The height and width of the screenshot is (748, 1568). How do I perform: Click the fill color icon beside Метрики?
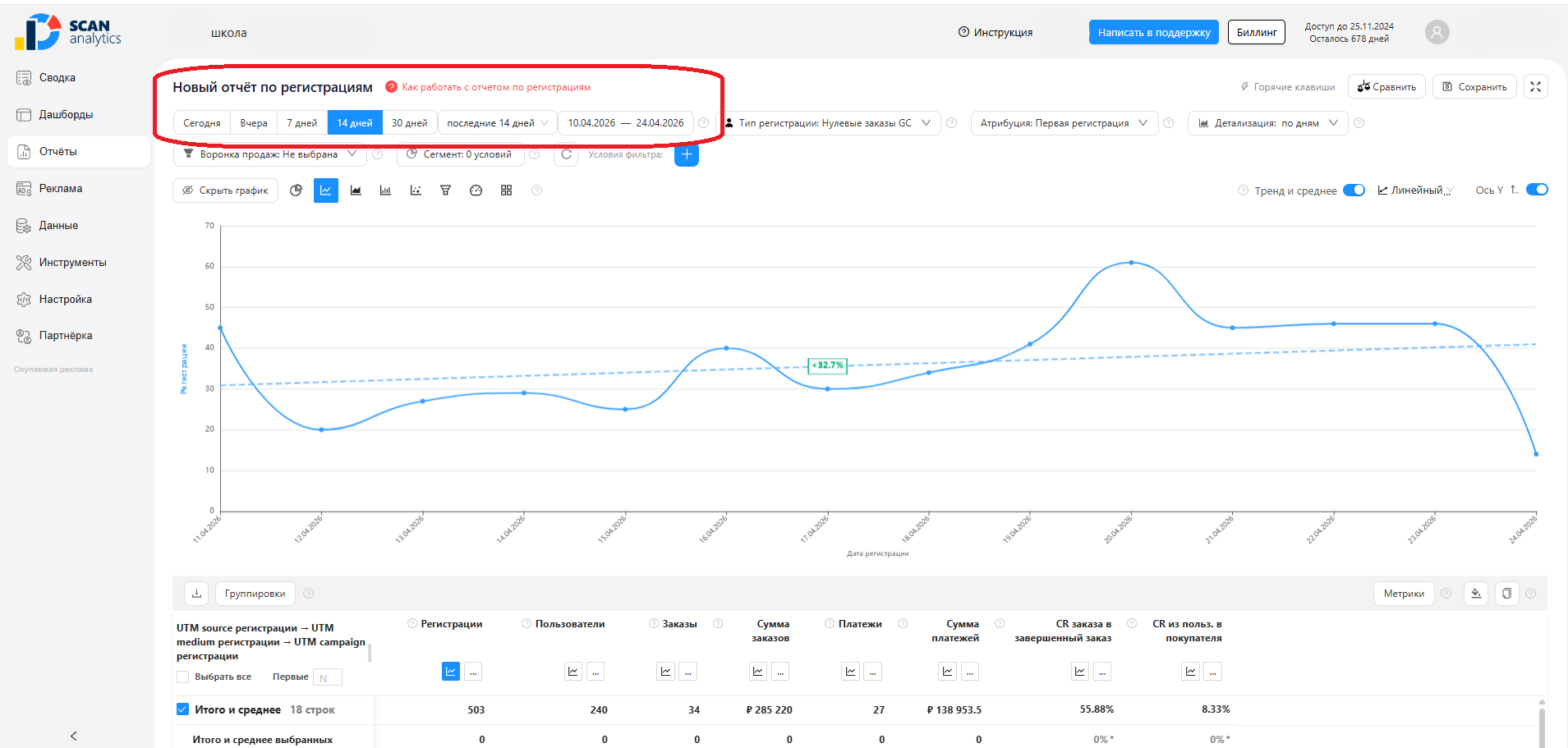(1476, 594)
